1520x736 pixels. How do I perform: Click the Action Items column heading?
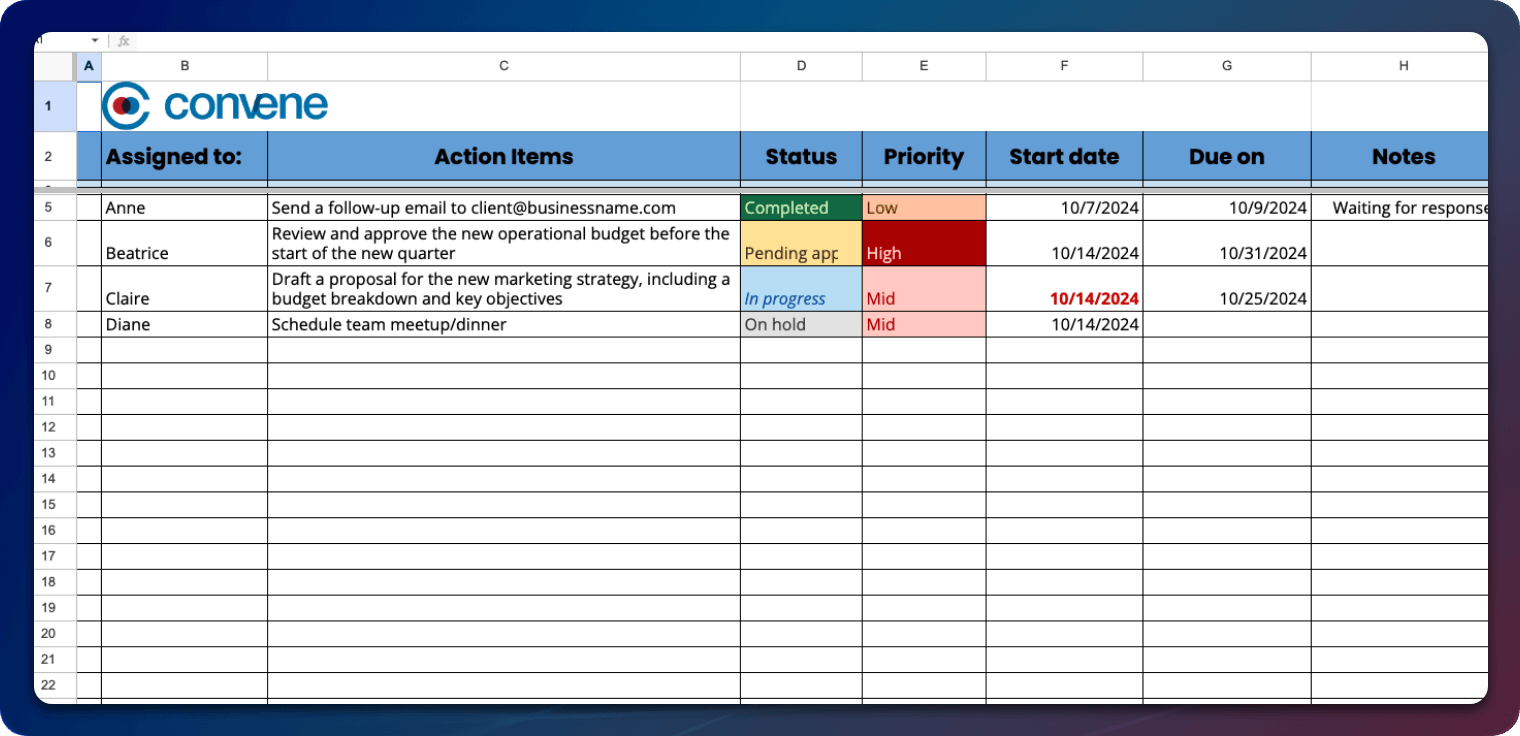click(x=503, y=157)
